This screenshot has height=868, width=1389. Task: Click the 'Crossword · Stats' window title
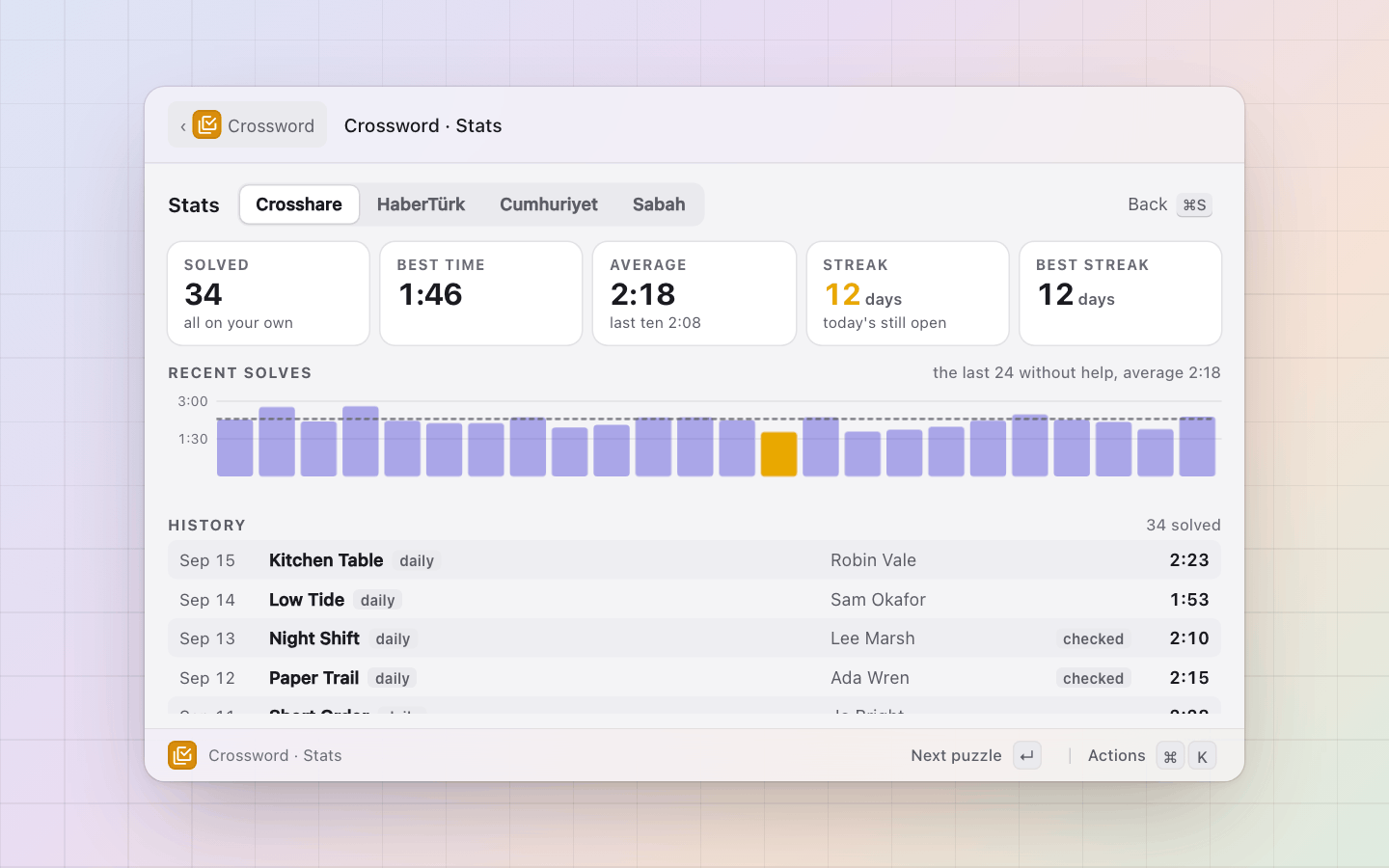[x=422, y=125]
